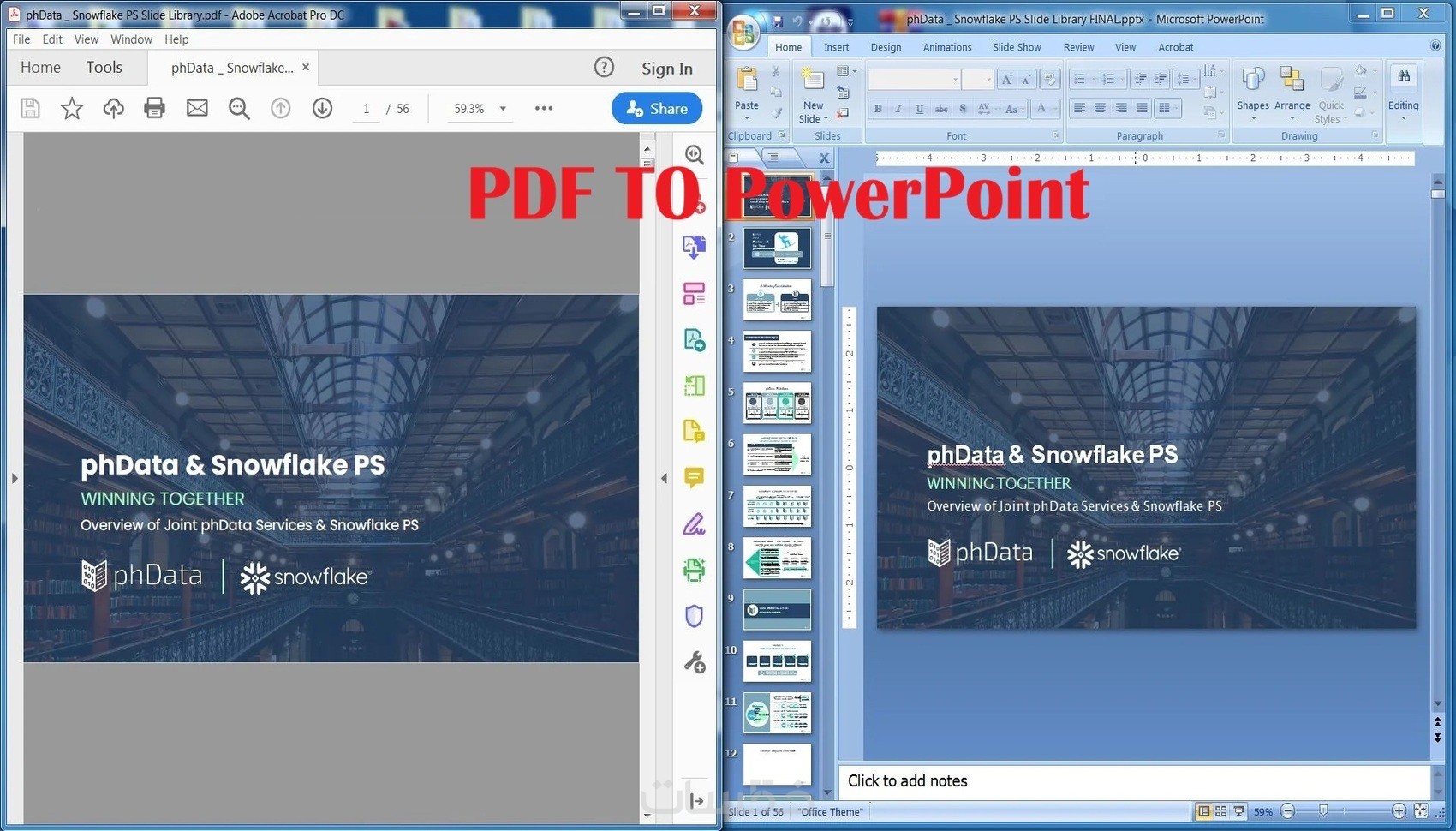Collapse the Acrobat right tools pane
Screen dimensions: 1456x831
pyautogui.click(x=664, y=478)
